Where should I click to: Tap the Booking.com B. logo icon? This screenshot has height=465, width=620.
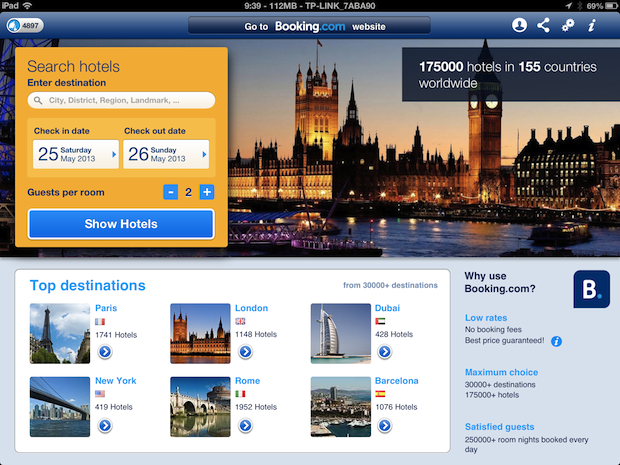[592, 289]
